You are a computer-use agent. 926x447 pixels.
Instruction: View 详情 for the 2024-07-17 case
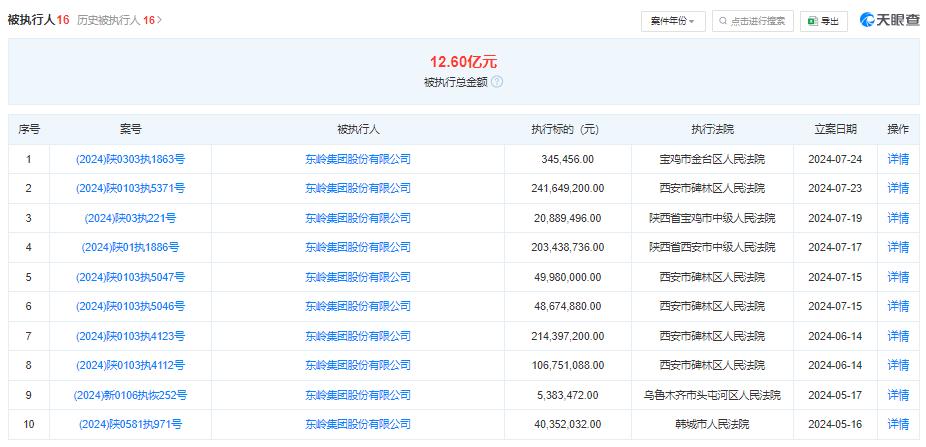898,247
